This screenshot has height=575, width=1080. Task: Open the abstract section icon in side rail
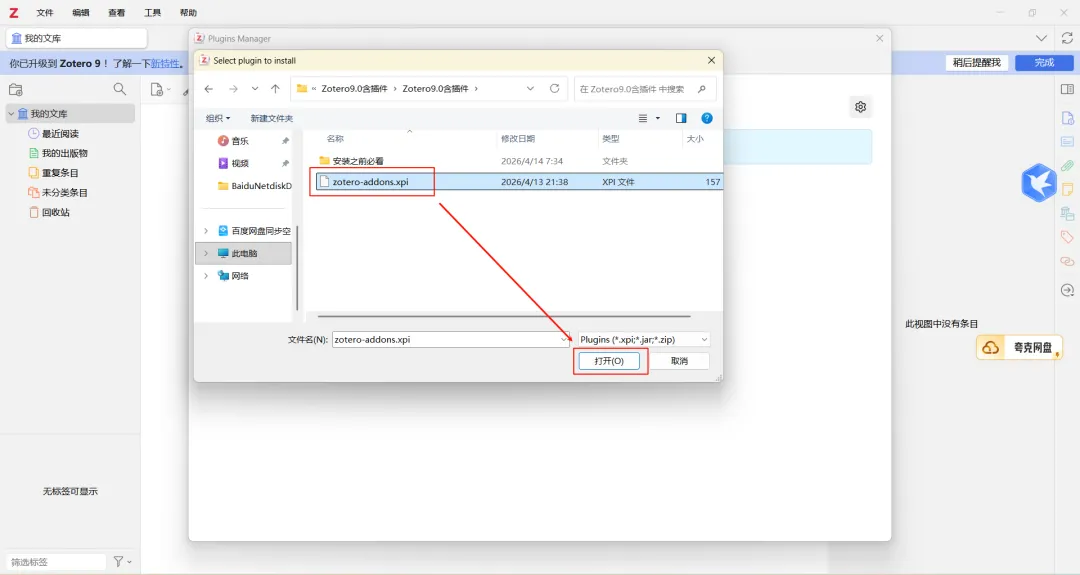point(1067,142)
